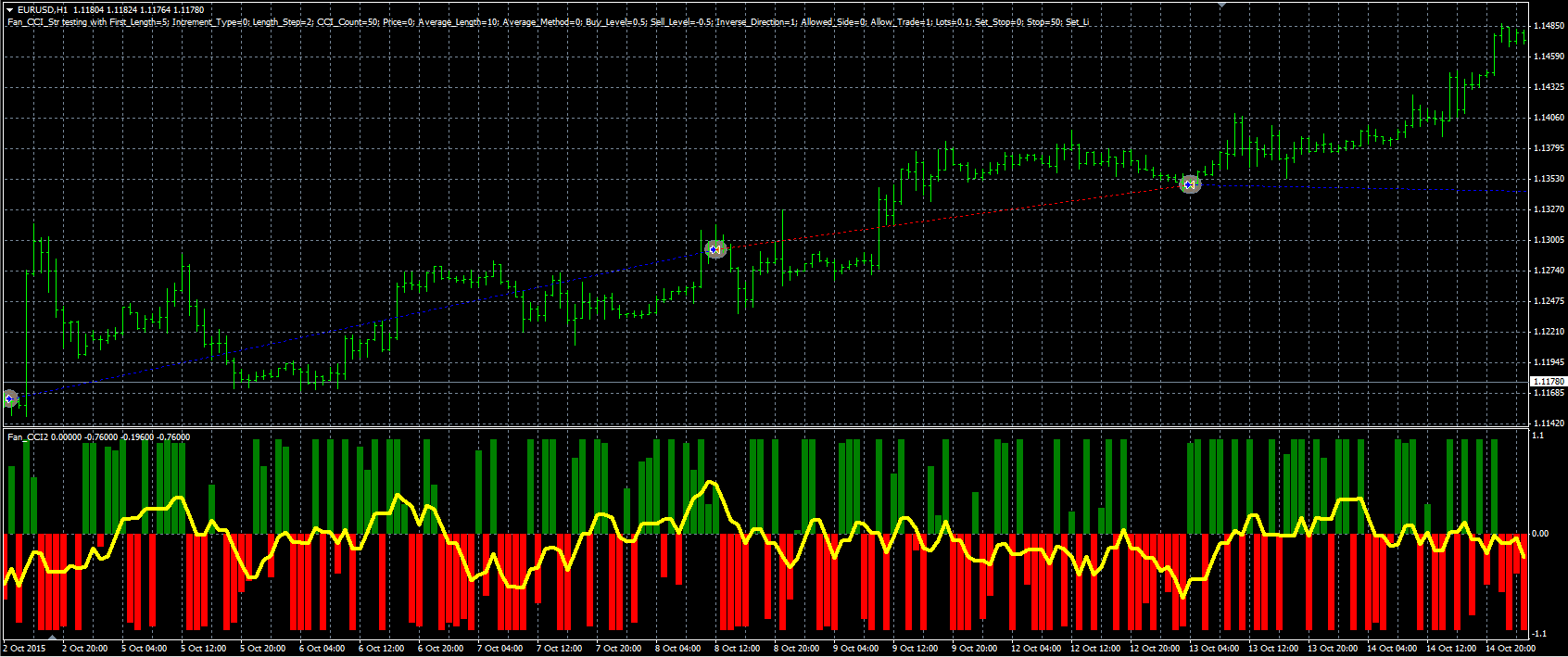
Task: Click the 13 Oct 20:00 time label
Action: [x=1333, y=649]
